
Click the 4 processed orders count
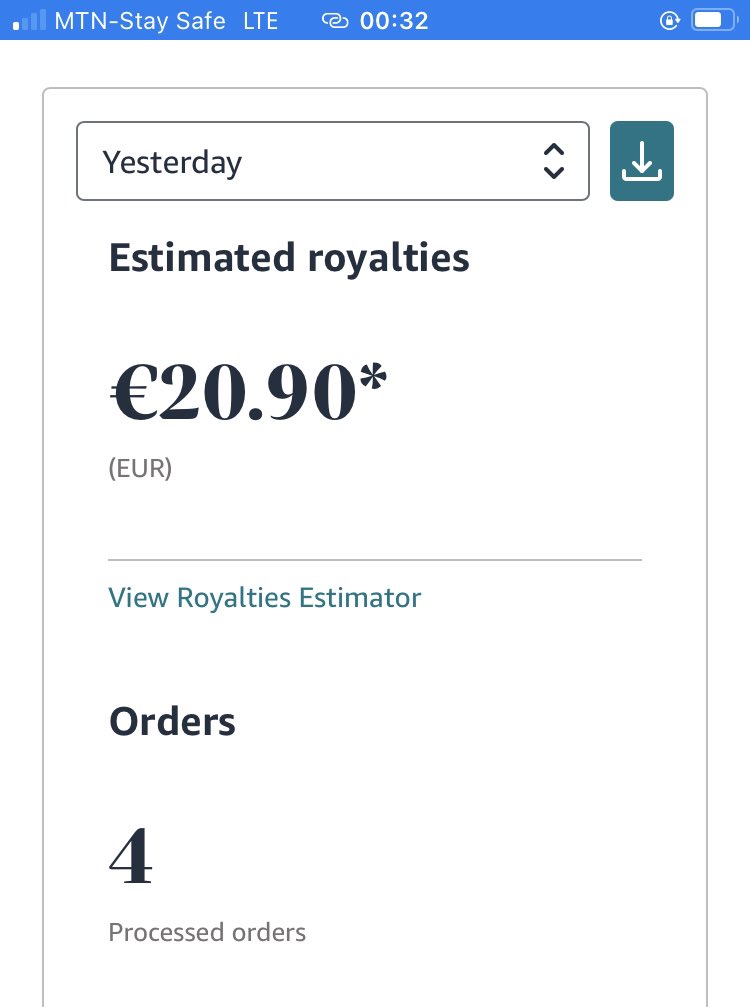(x=131, y=855)
